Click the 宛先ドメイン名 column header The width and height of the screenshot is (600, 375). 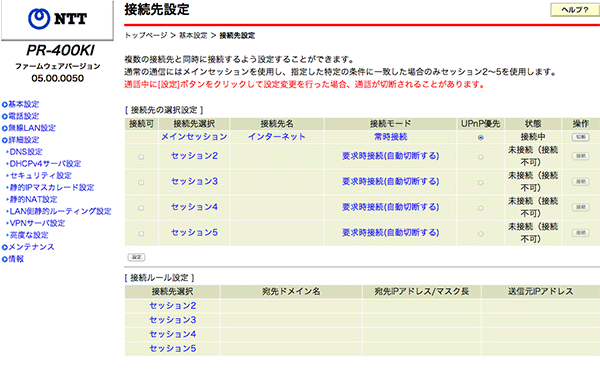(x=291, y=292)
